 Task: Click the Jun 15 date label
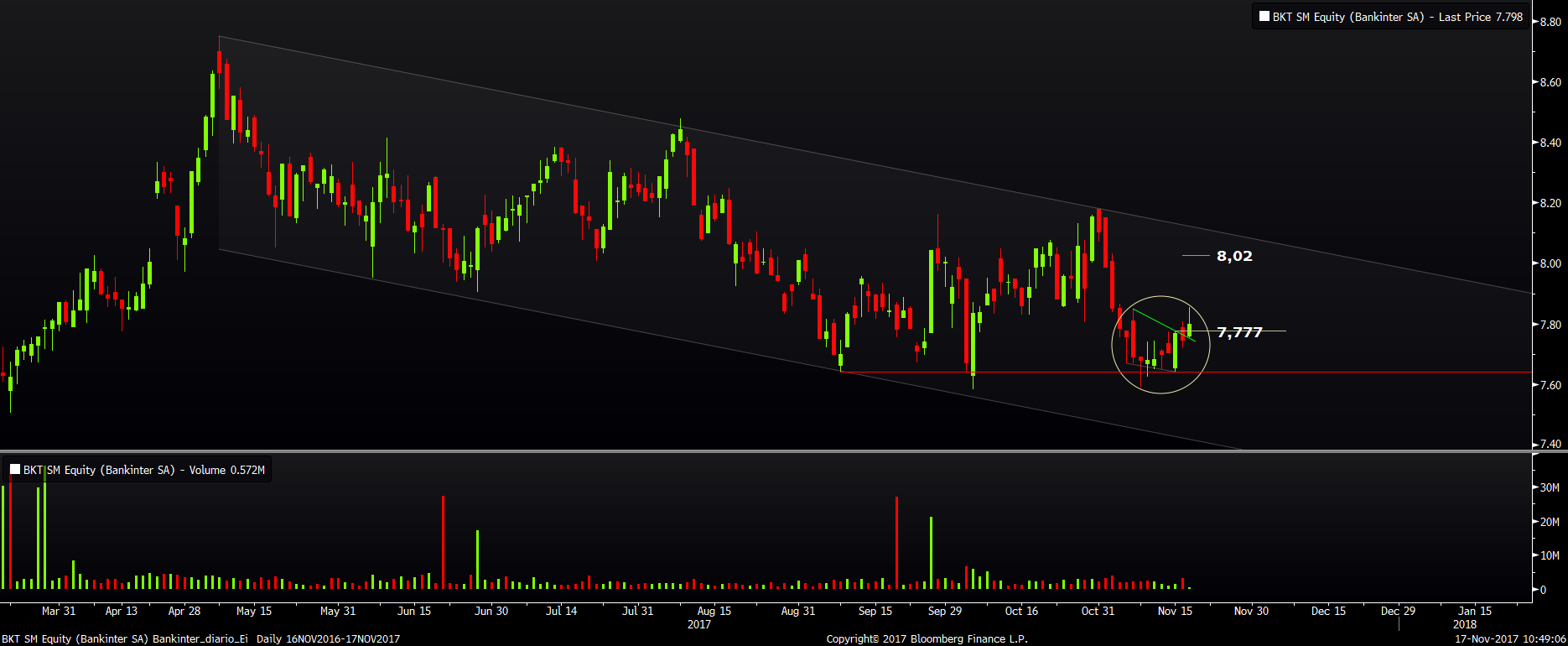coord(414,611)
